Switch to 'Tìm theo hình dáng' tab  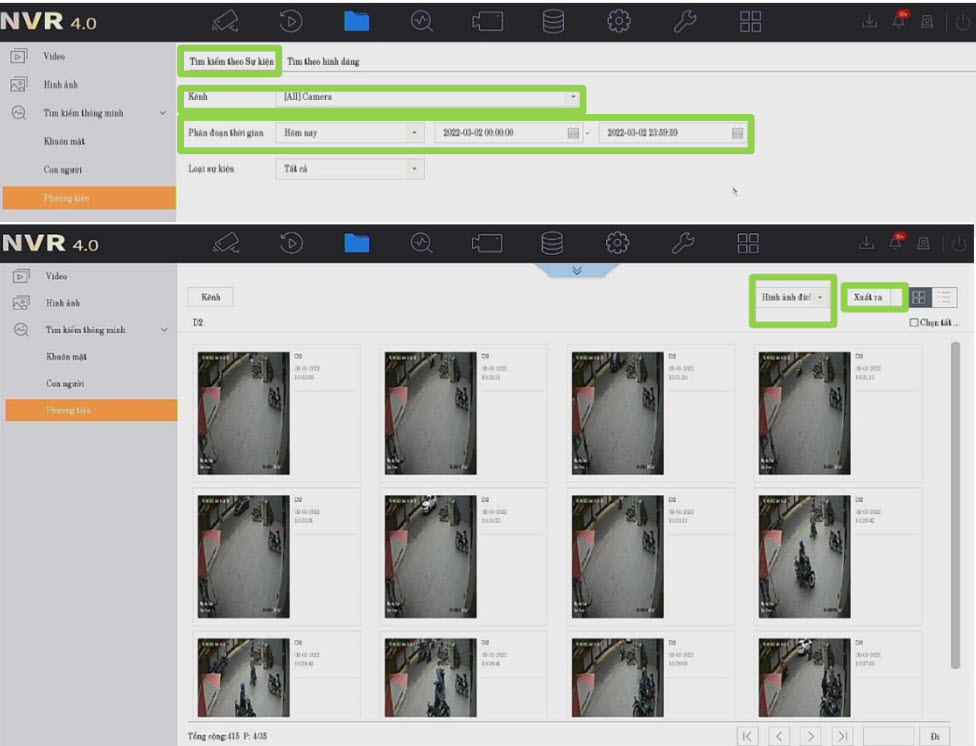click(323, 61)
